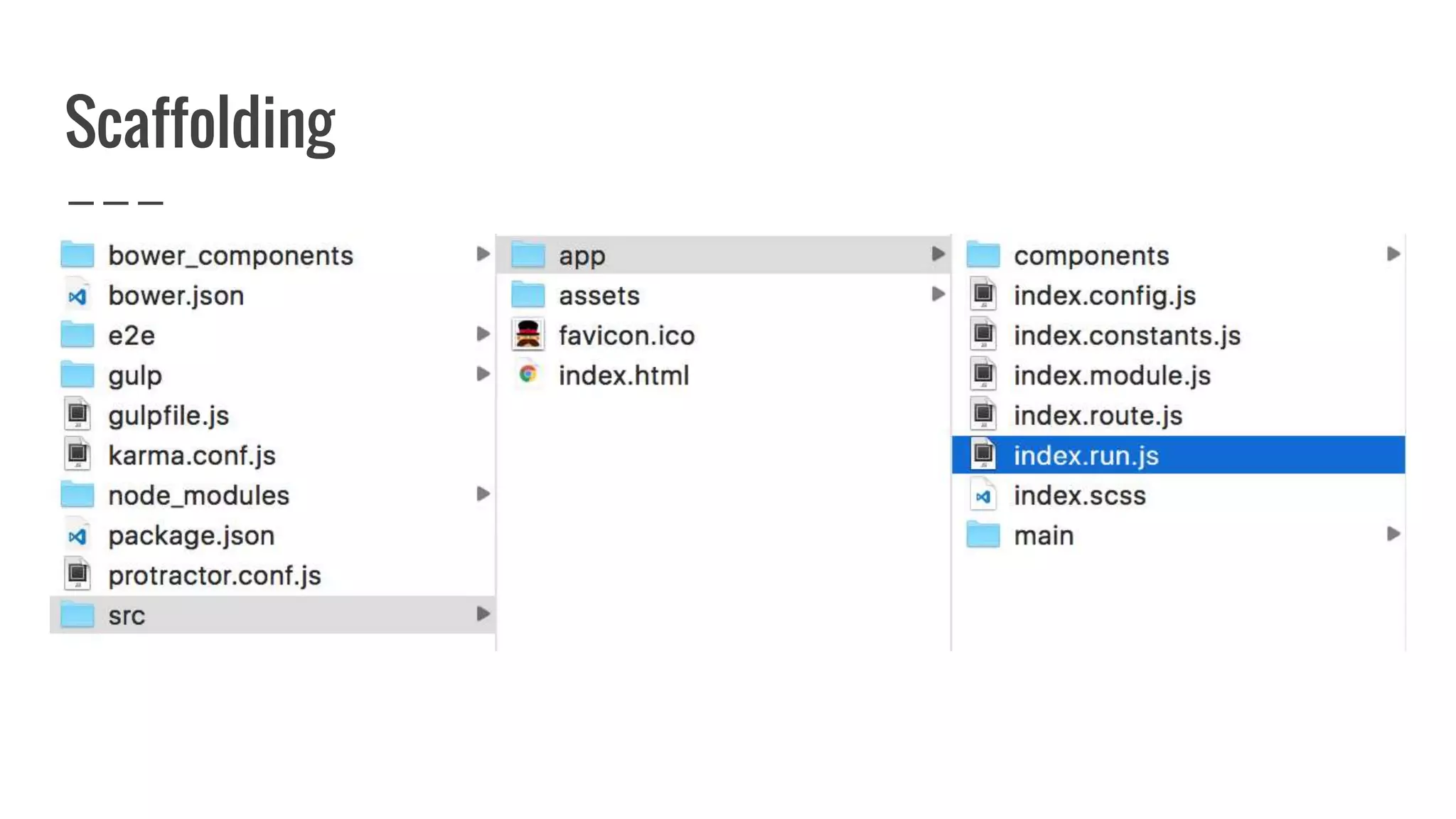Click the Chrome icon beside index.html
This screenshot has width=1456, height=819.
[x=528, y=374]
